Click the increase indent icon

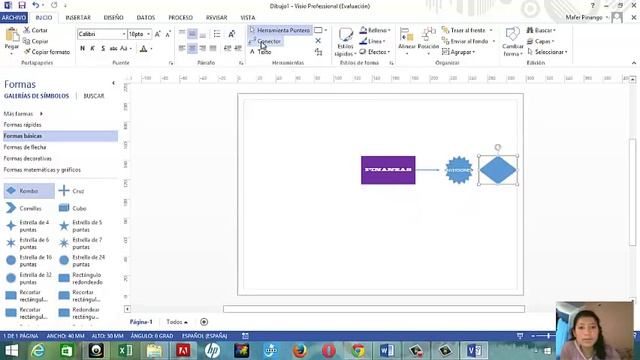(238, 48)
